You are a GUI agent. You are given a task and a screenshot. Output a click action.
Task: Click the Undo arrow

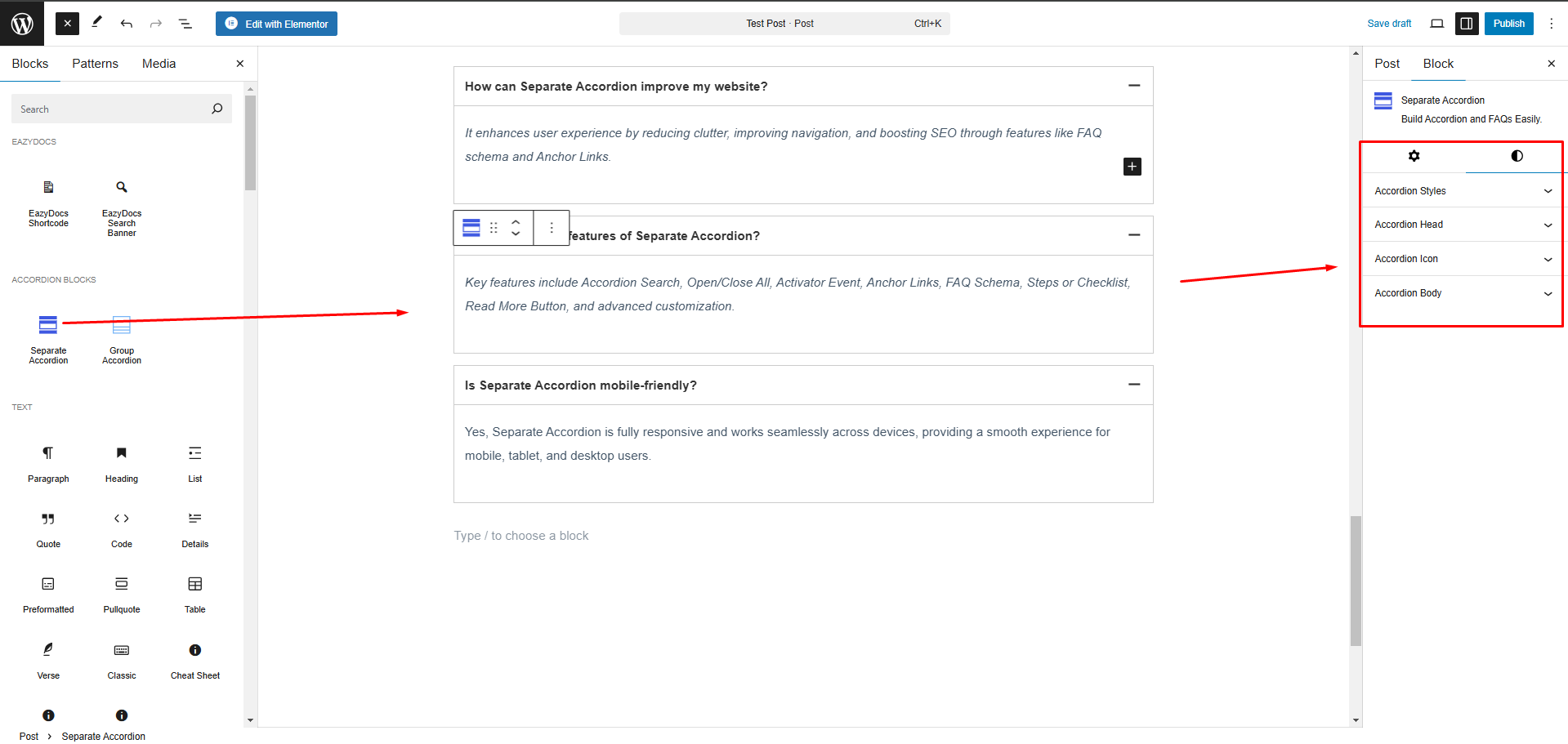(127, 23)
